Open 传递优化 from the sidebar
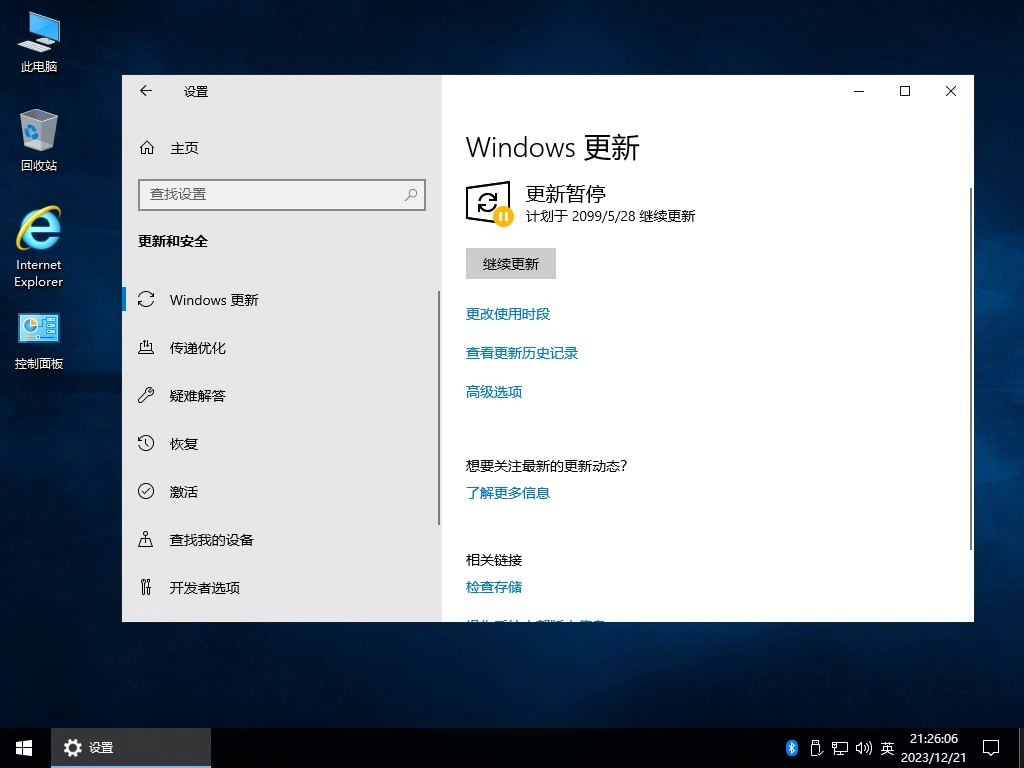This screenshot has height=768, width=1024. point(200,347)
